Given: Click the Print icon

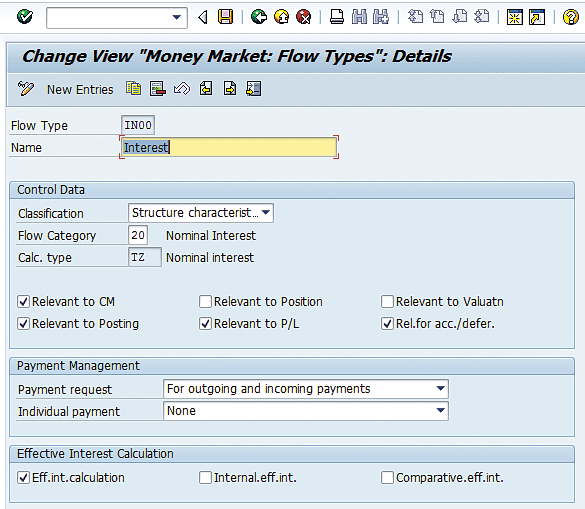Looking at the screenshot, I should coord(337,17).
